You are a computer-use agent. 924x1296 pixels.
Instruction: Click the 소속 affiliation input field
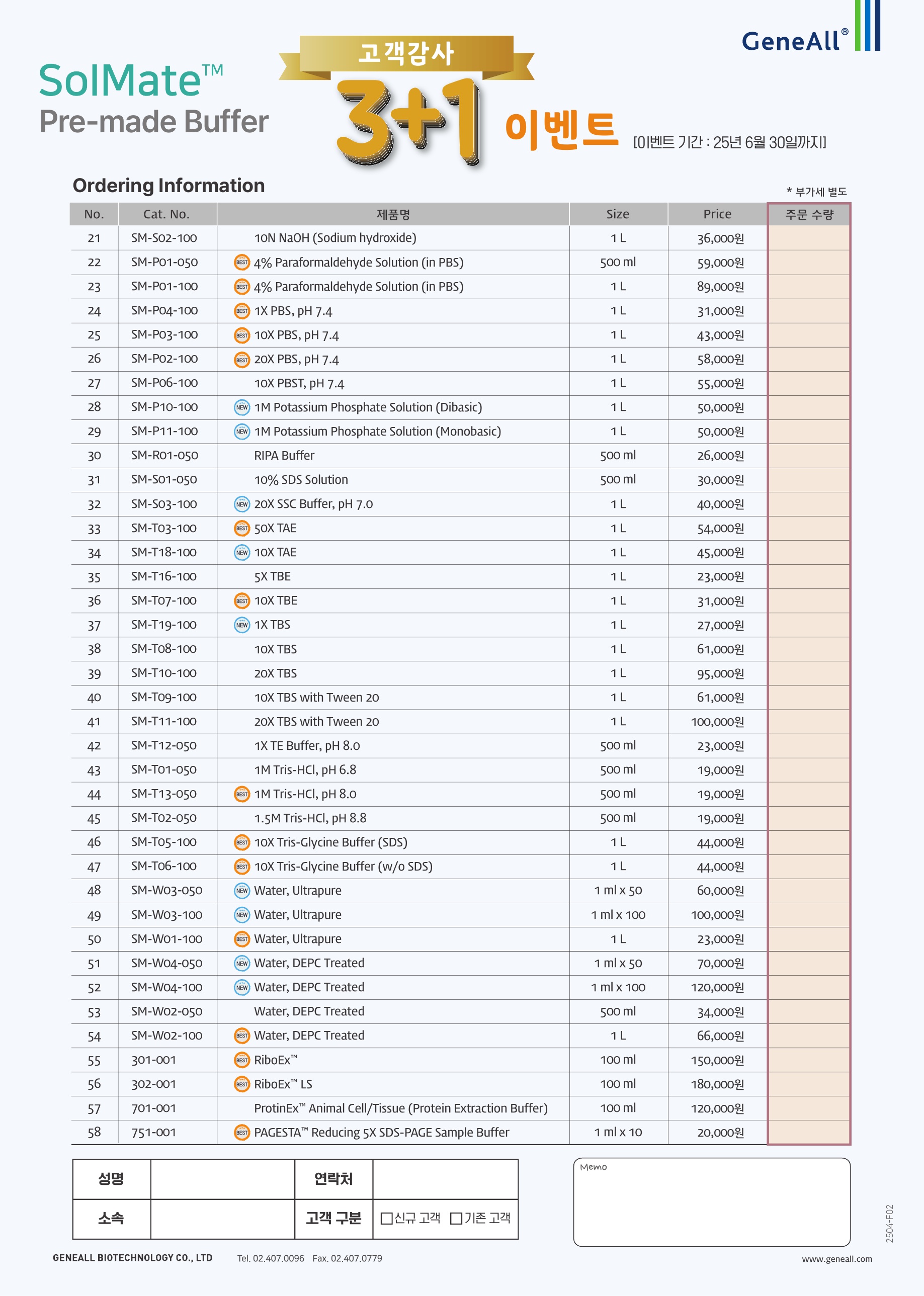tap(222, 1219)
